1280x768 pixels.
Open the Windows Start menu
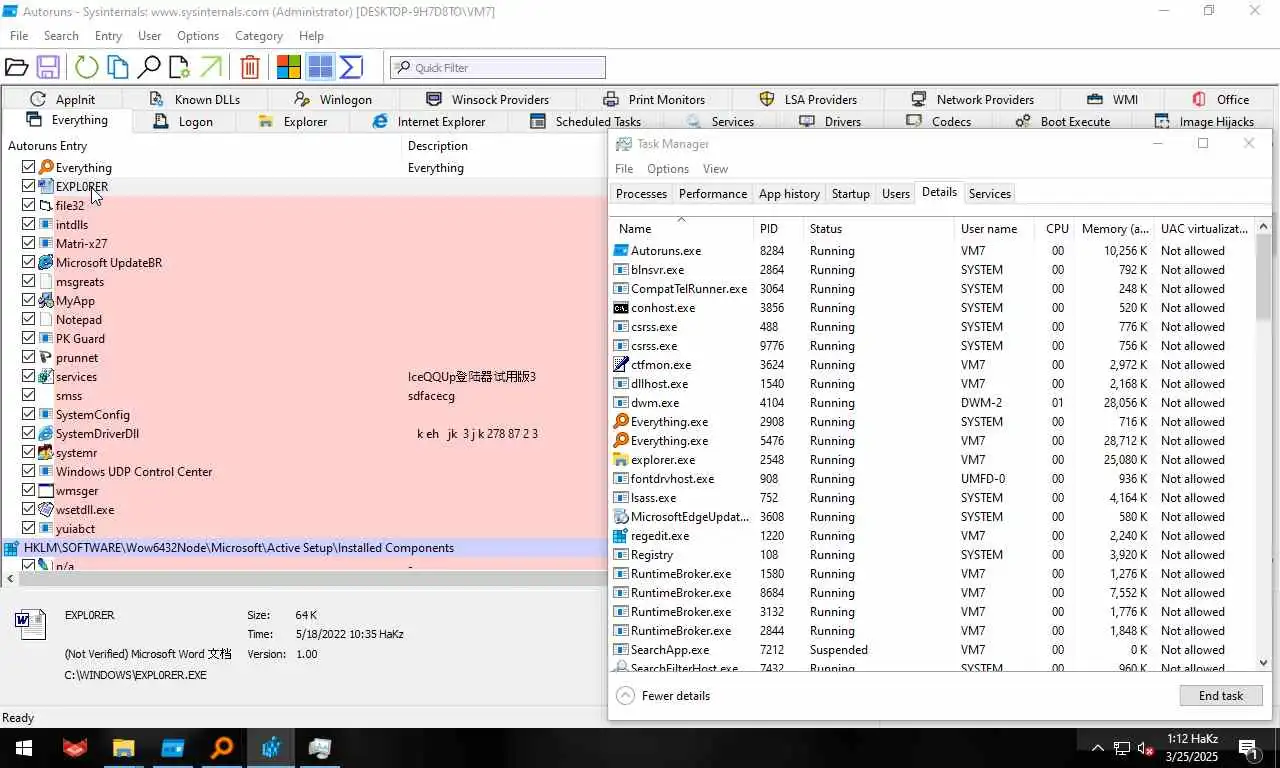tap(24, 748)
